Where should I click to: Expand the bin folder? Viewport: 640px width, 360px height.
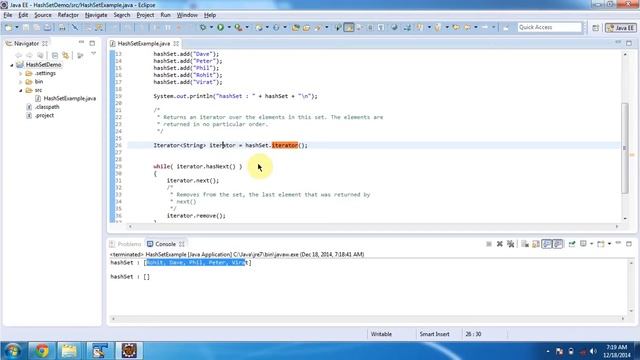[x=21, y=82]
